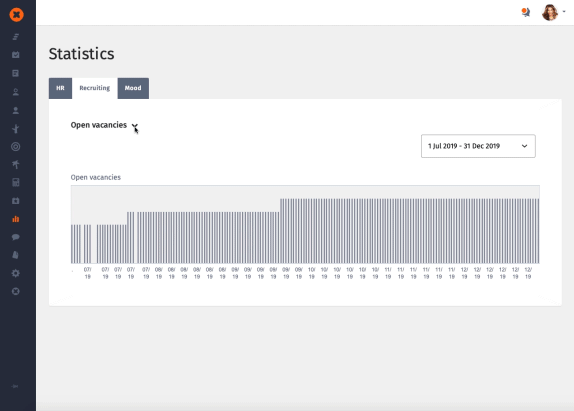Click the user profile photo
This screenshot has height=411, width=574.
tap(550, 12)
